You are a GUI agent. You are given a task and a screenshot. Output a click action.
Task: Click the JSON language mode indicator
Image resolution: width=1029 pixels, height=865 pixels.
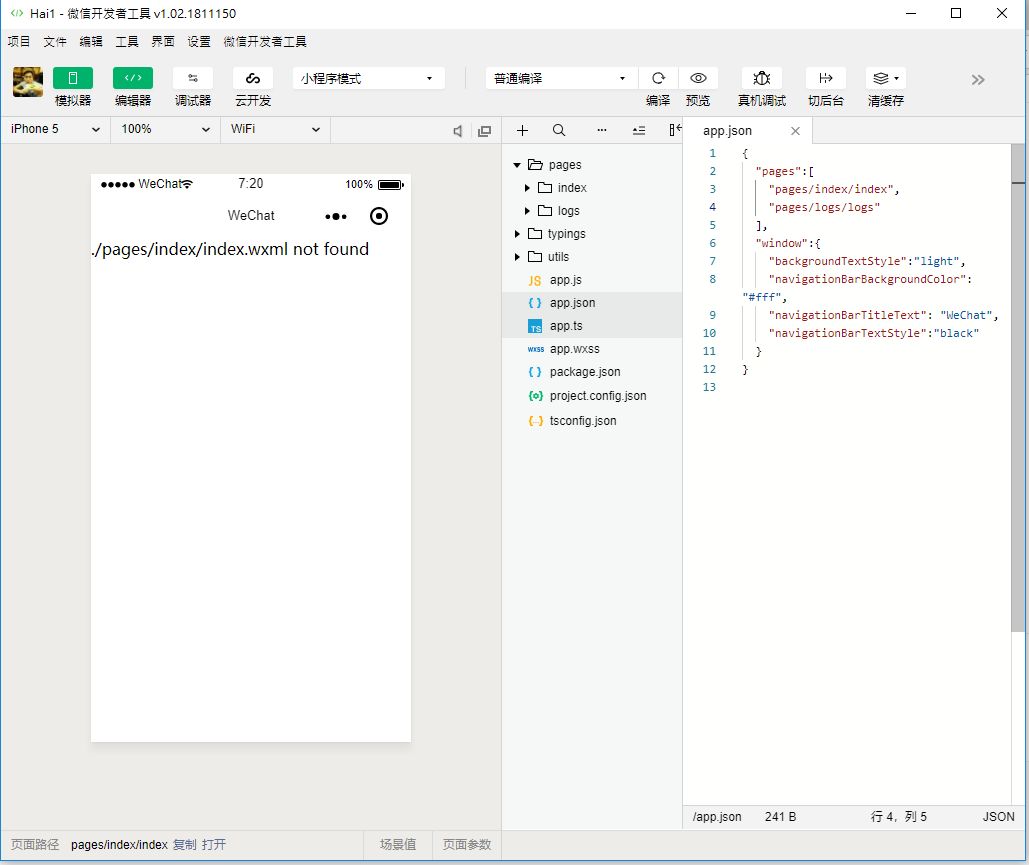pyautogui.click(x=998, y=817)
